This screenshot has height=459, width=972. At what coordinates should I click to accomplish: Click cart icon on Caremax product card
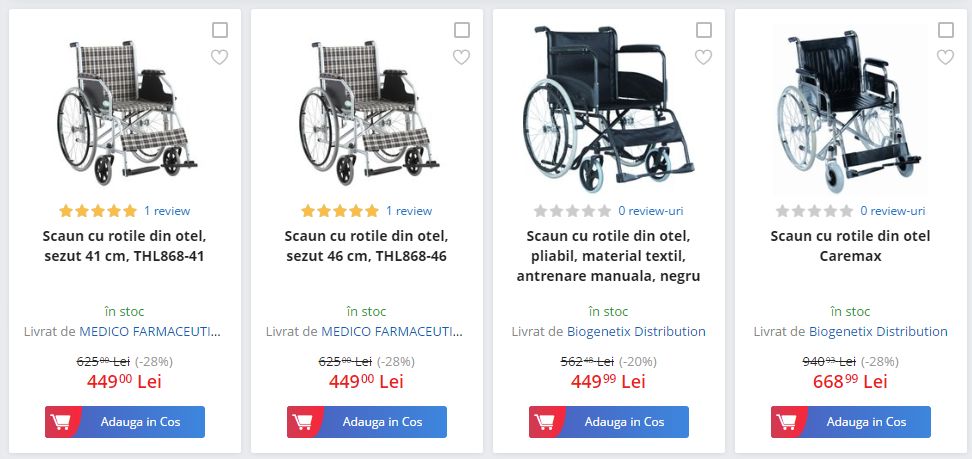[787, 422]
